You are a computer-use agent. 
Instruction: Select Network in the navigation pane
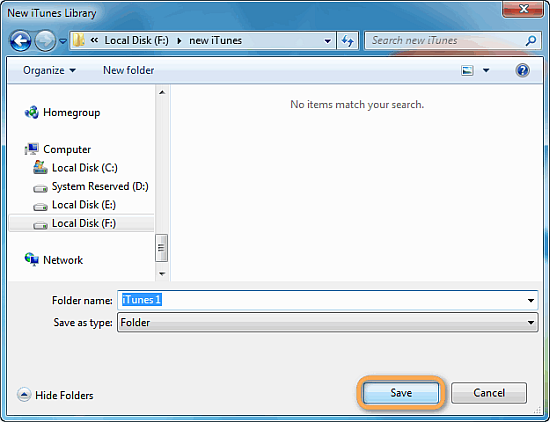click(63, 260)
